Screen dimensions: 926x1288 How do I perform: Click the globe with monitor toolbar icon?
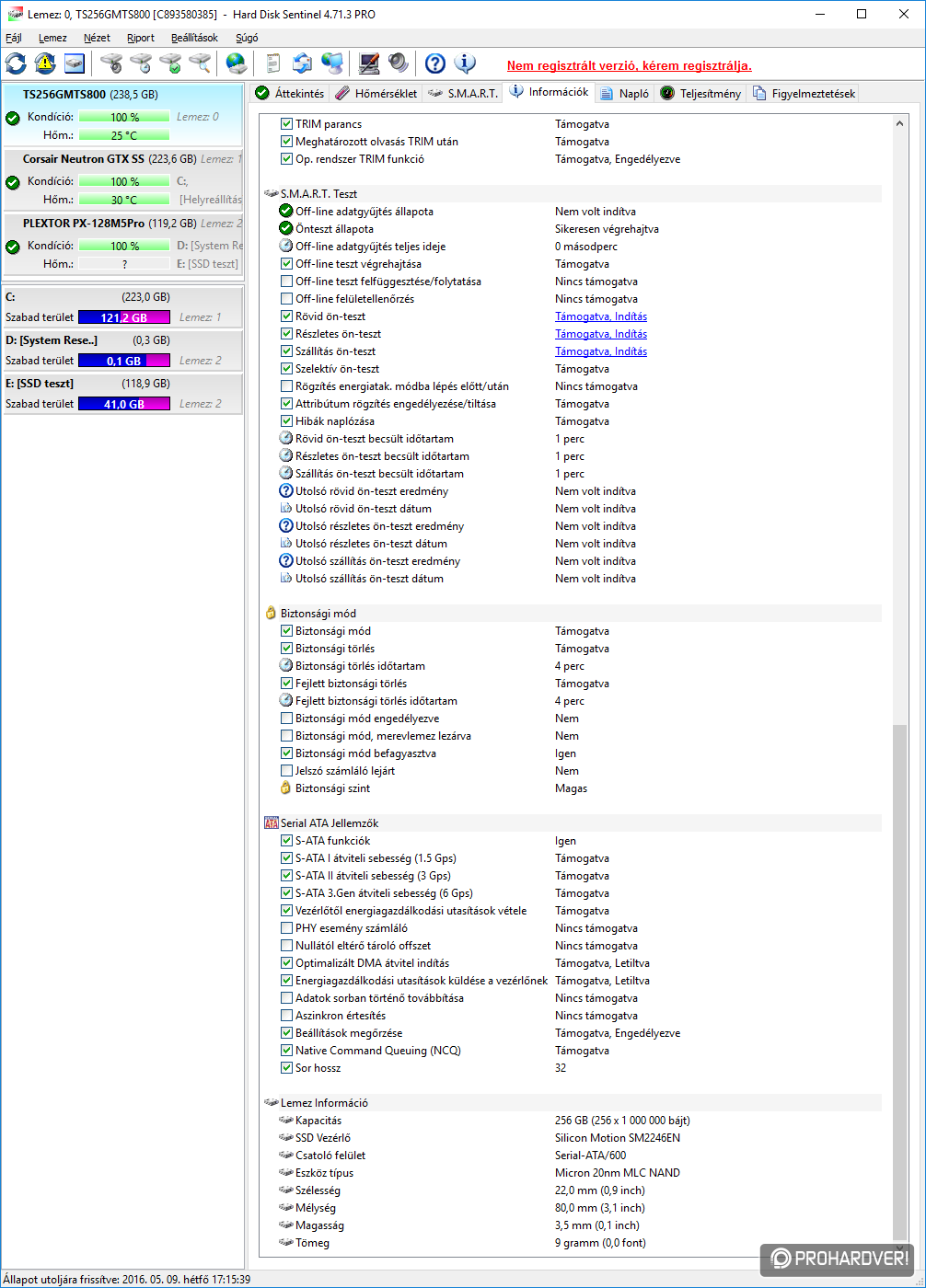(x=332, y=63)
